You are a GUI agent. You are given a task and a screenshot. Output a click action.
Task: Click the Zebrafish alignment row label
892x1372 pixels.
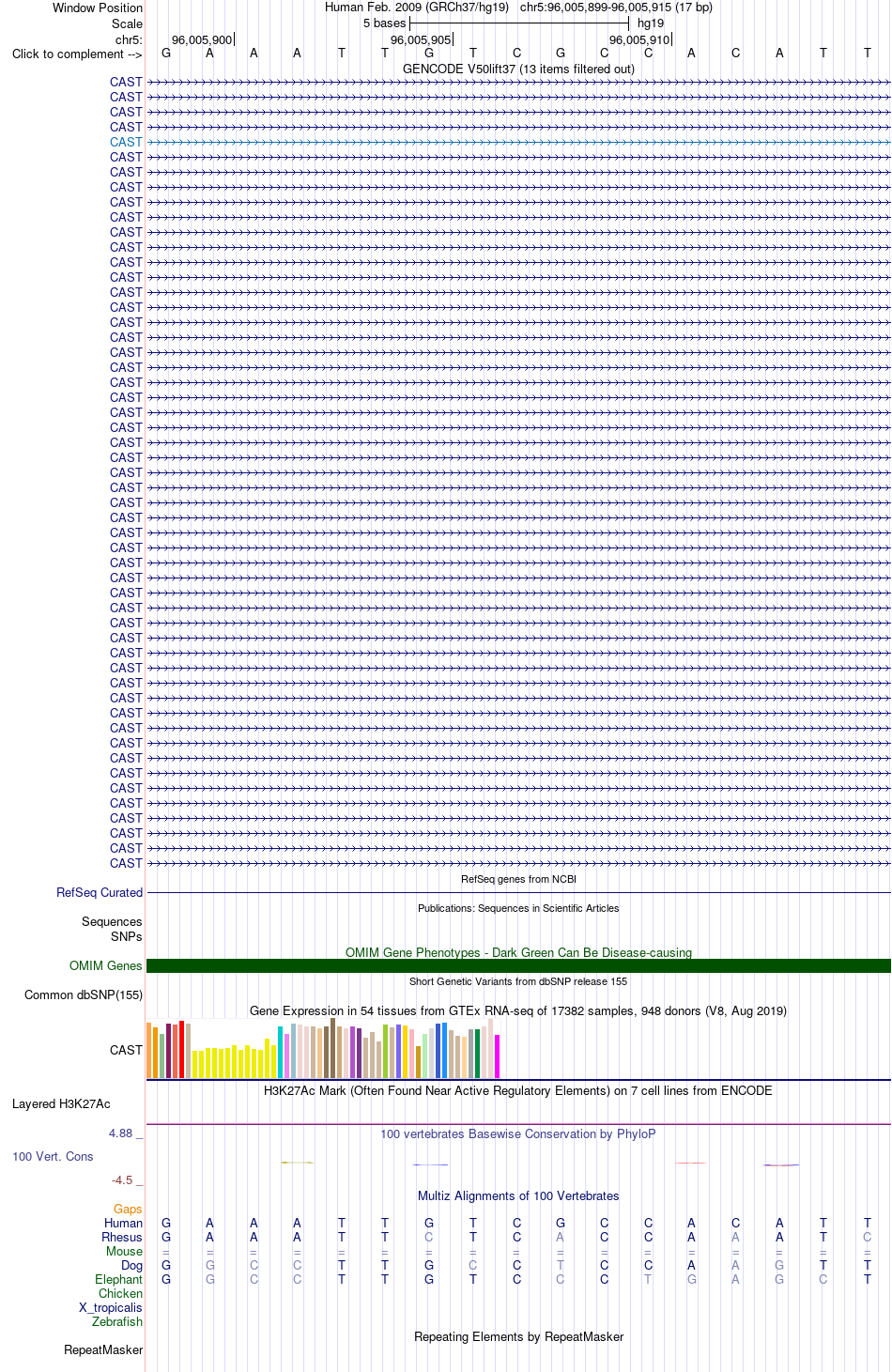pos(117,1322)
